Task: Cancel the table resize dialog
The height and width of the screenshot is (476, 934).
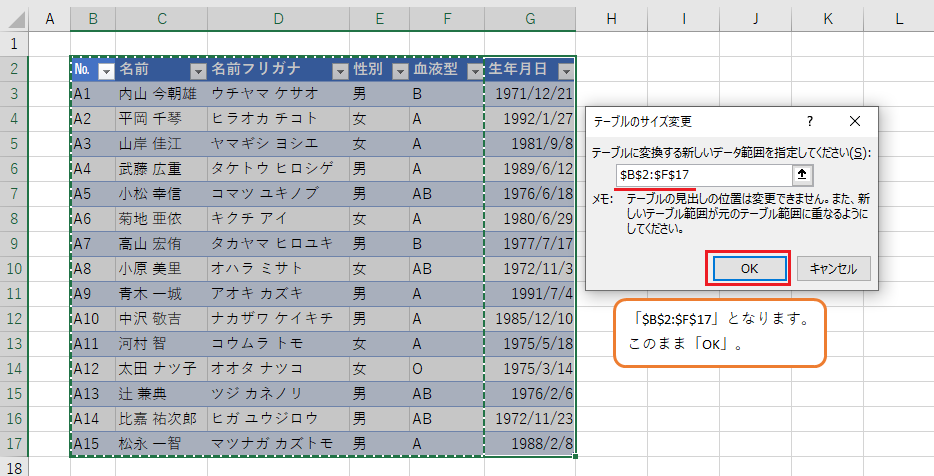Action: pyautogui.click(x=833, y=269)
